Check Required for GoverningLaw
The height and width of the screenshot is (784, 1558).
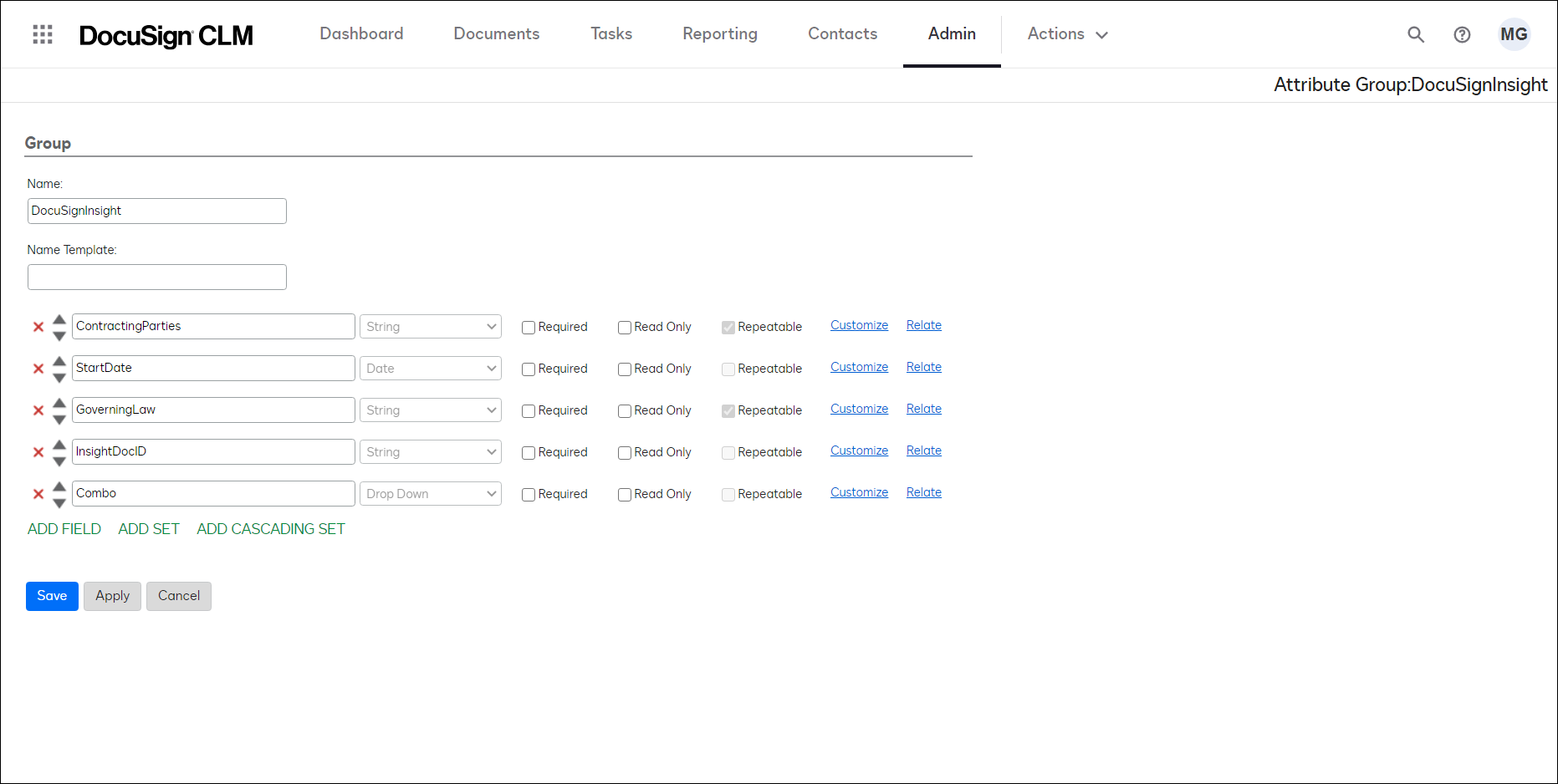tap(529, 411)
